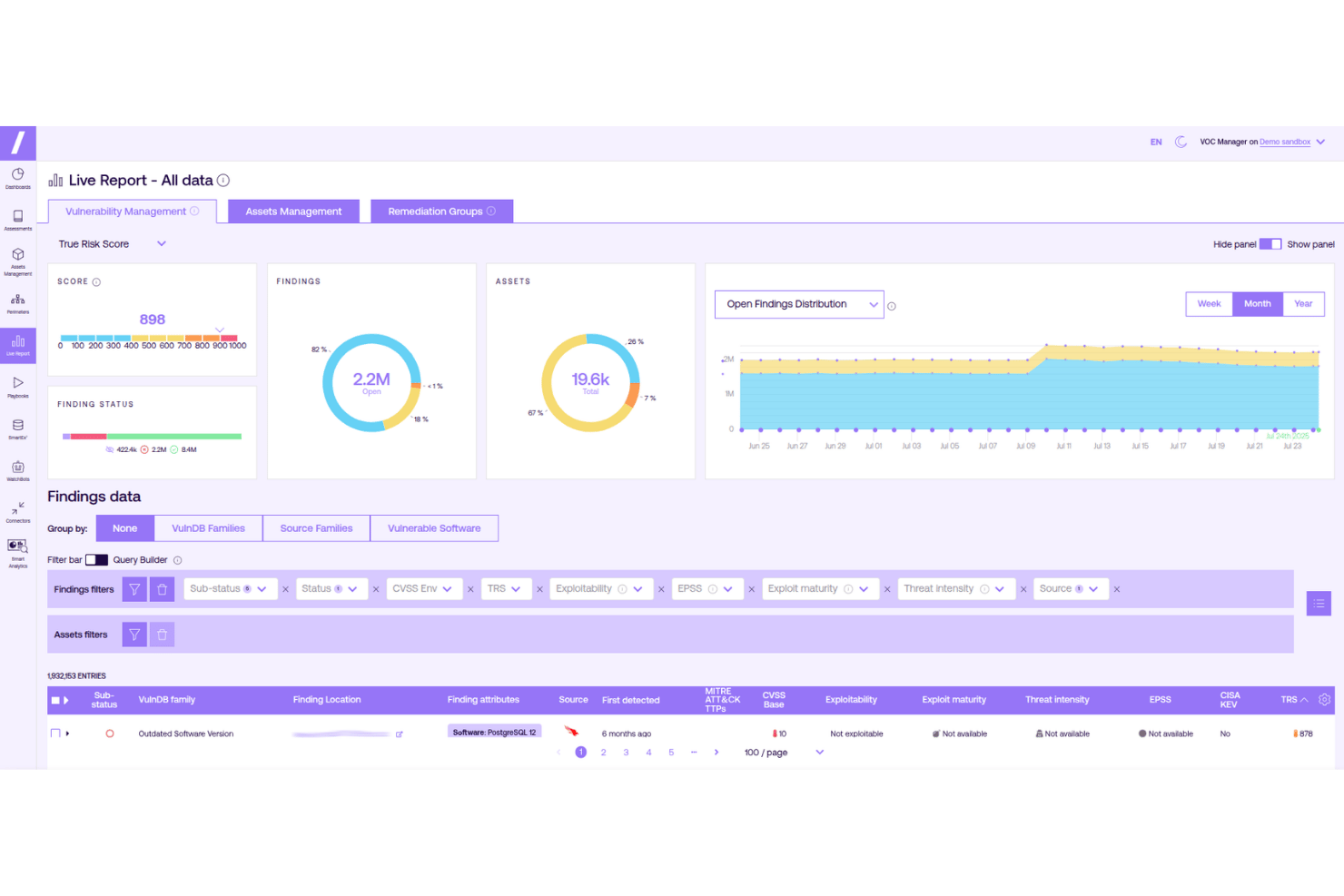Select the Live Report sidebar icon
The width and height of the screenshot is (1344, 896).
(18, 345)
